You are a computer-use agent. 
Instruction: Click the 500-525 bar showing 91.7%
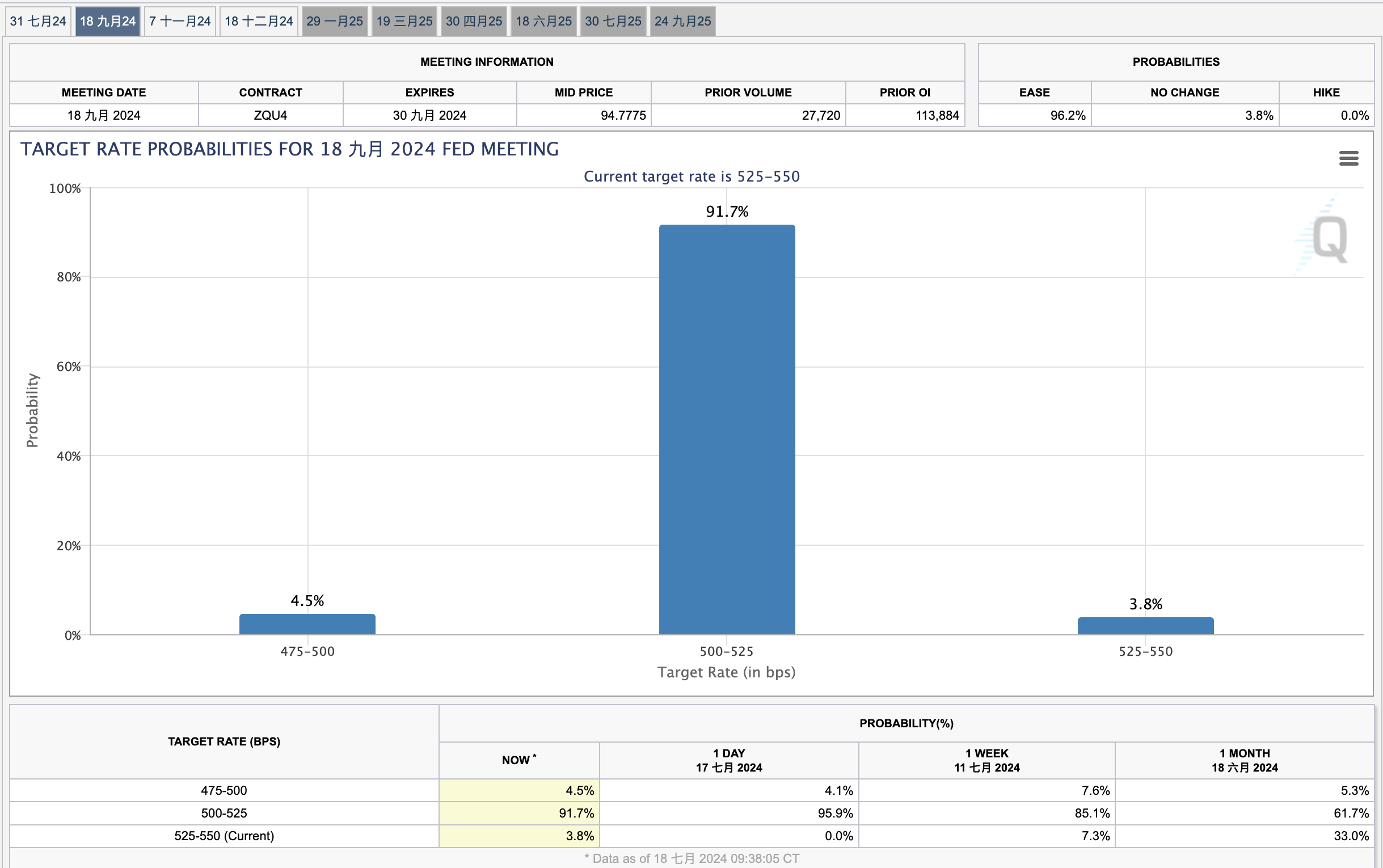click(x=727, y=429)
